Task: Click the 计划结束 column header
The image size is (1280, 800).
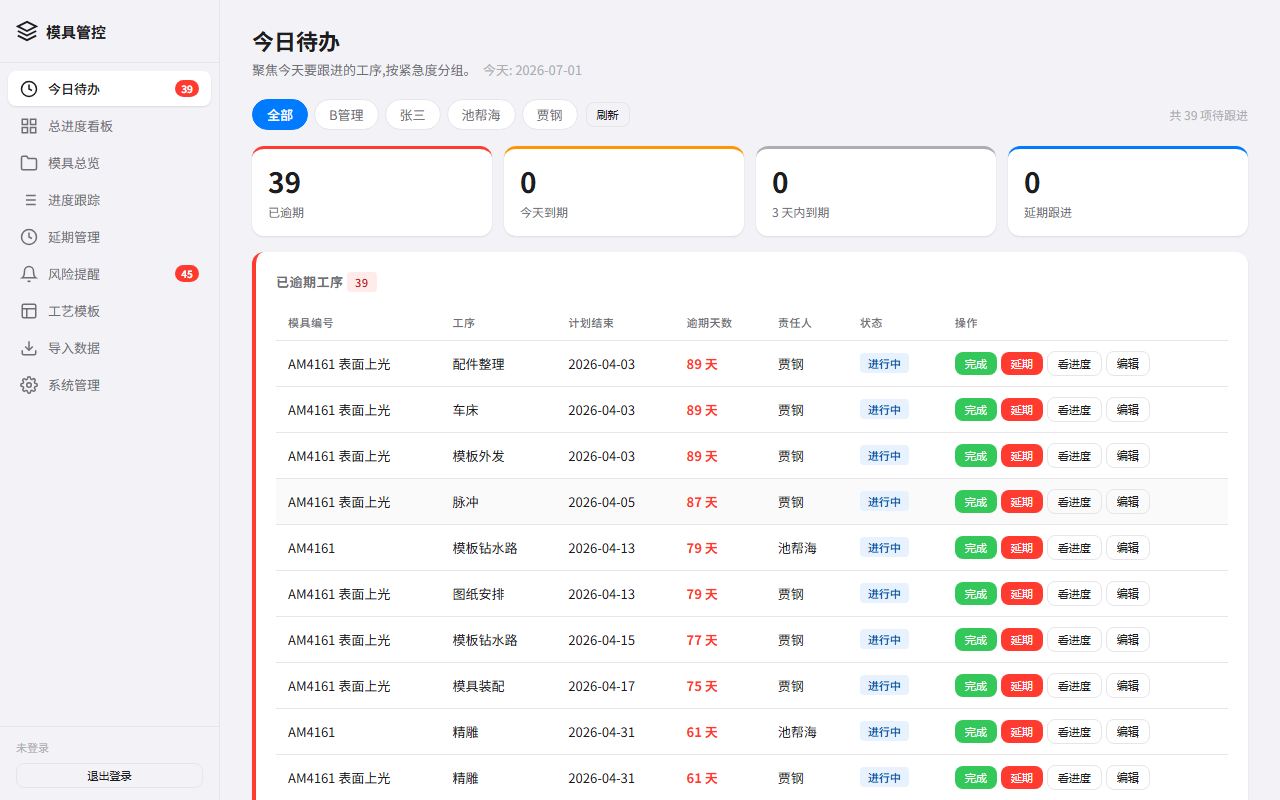Action: tap(591, 323)
